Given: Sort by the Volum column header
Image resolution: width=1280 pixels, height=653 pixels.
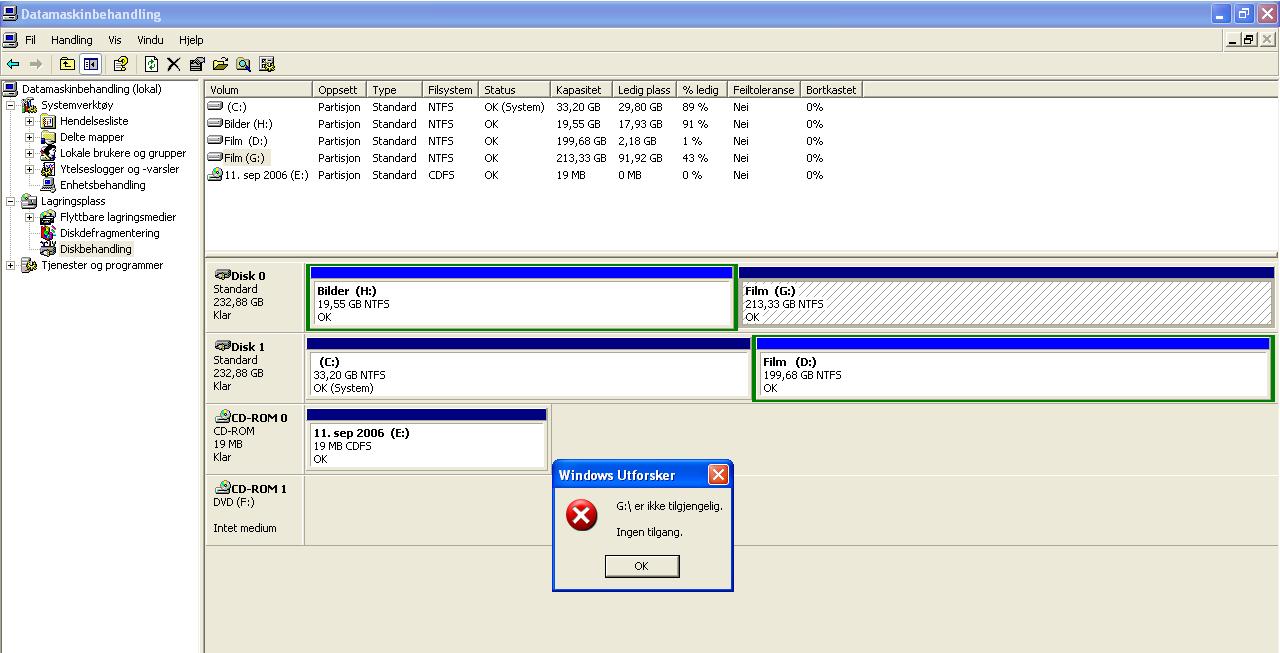Looking at the screenshot, I should [x=259, y=89].
